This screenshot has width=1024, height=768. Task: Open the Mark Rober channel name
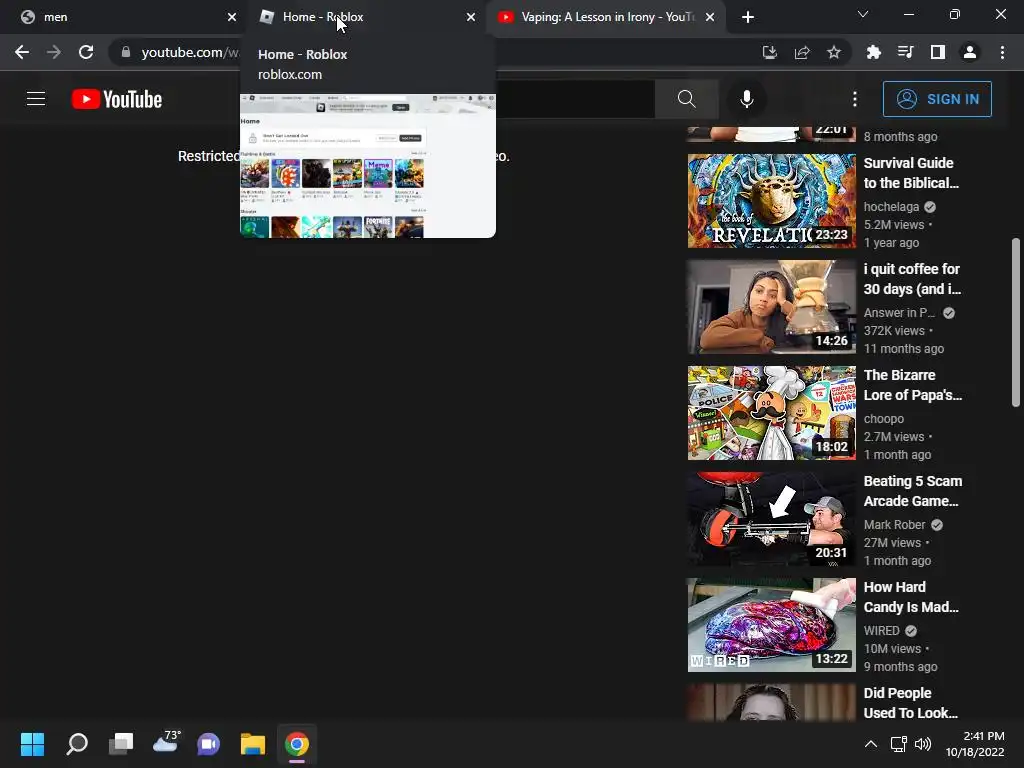(894, 524)
